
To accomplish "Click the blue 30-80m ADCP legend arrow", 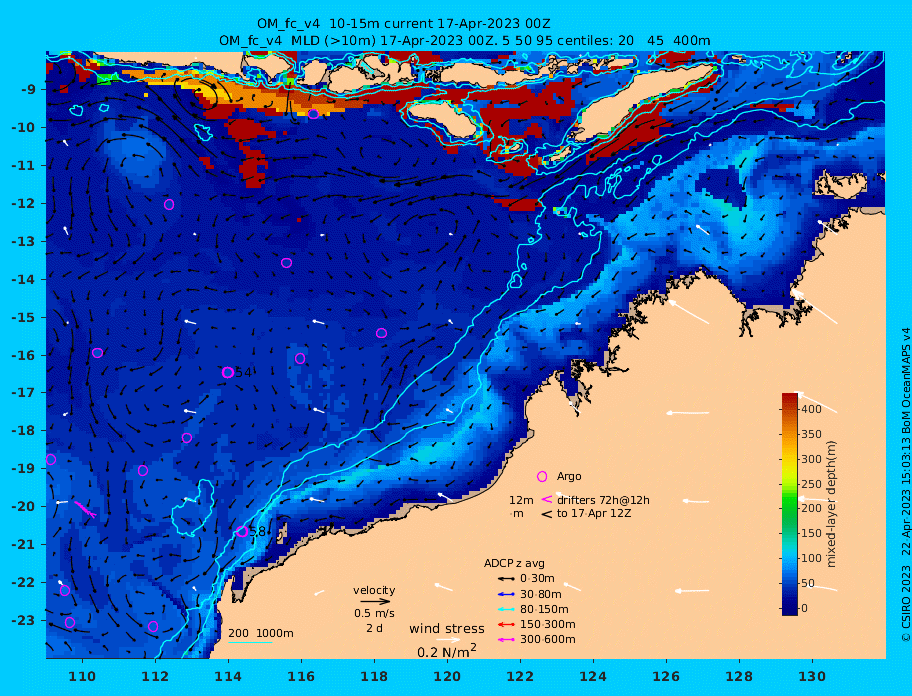I will [506, 594].
